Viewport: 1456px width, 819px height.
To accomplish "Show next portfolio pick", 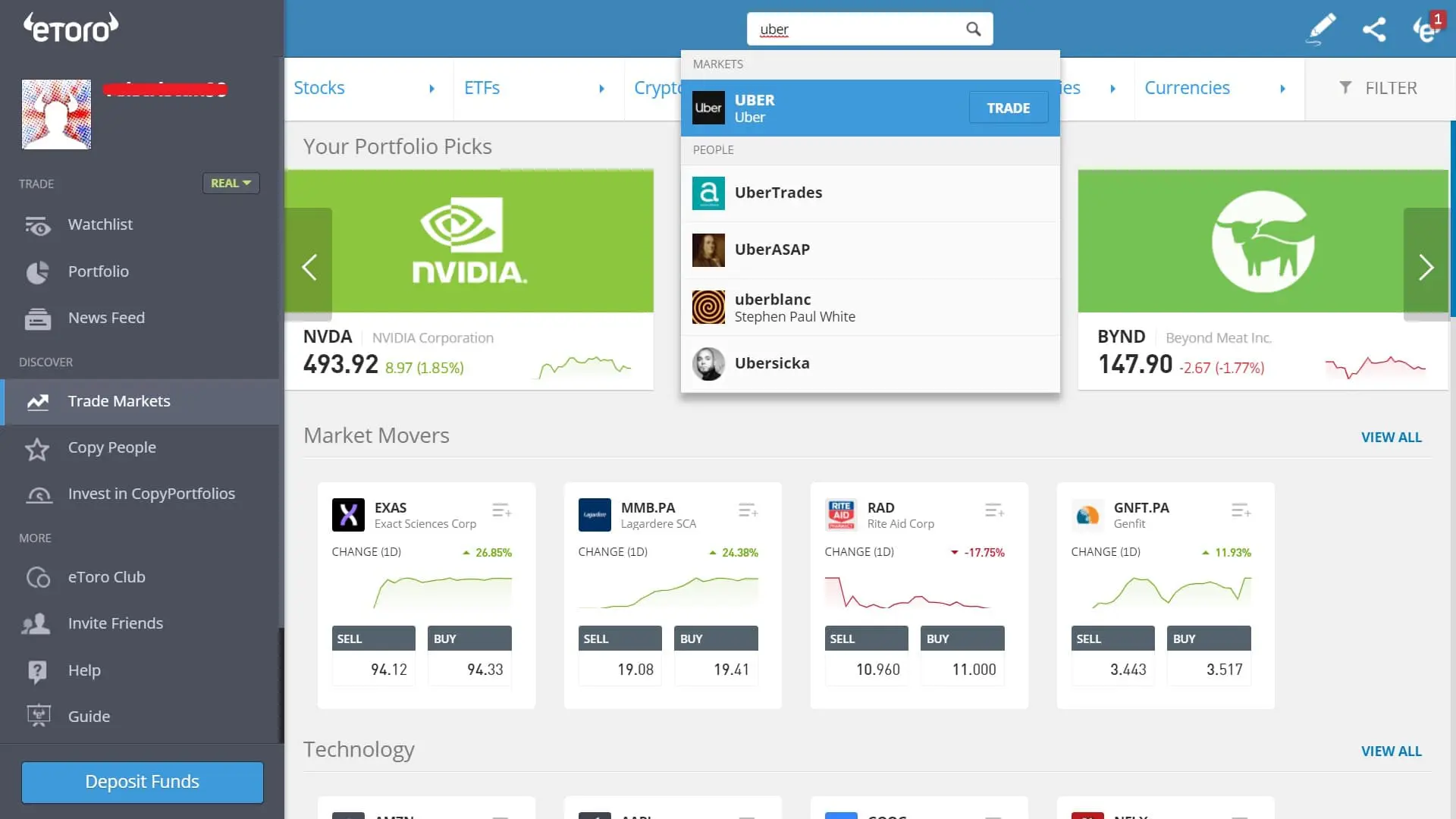I will click(1426, 265).
